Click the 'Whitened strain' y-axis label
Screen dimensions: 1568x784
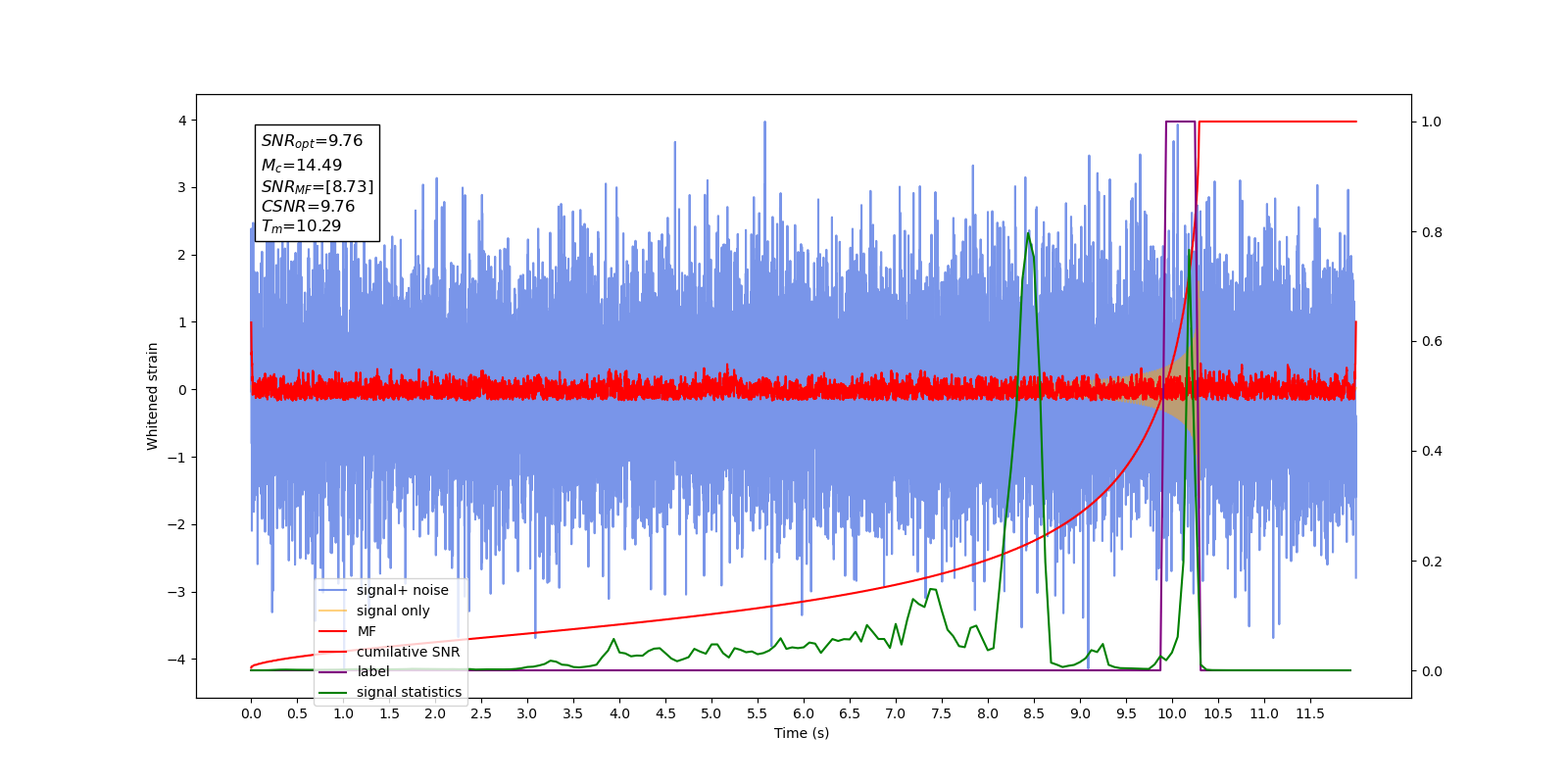pyautogui.click(x=152, y=396)
